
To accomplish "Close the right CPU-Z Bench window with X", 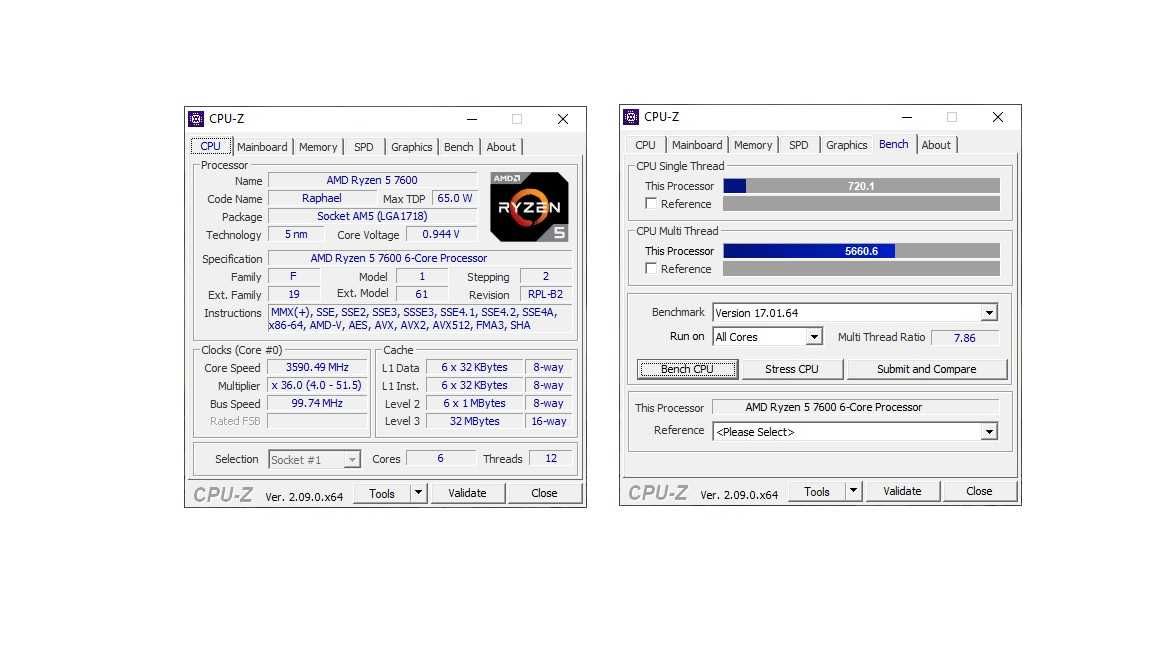I will (997, 117).
